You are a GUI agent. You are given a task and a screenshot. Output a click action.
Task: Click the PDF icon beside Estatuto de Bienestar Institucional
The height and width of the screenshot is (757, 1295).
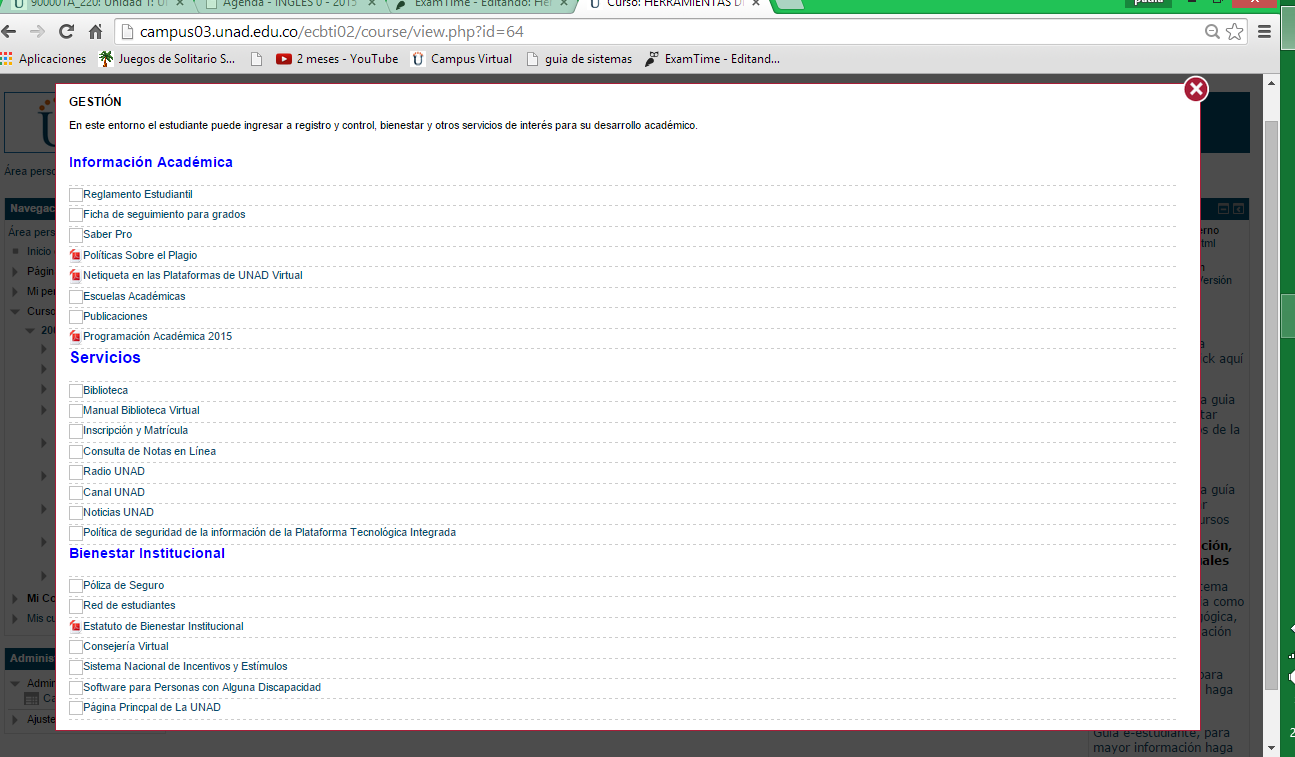(x=75, y=626)
